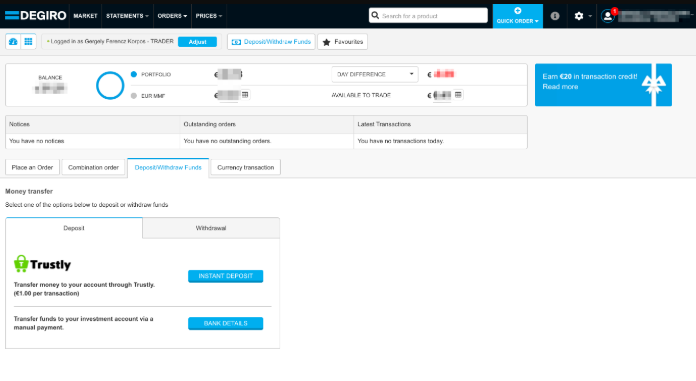696x381 pixels.
Task: Open Statements dropdown menu
Action: click(x=127, y=16)
